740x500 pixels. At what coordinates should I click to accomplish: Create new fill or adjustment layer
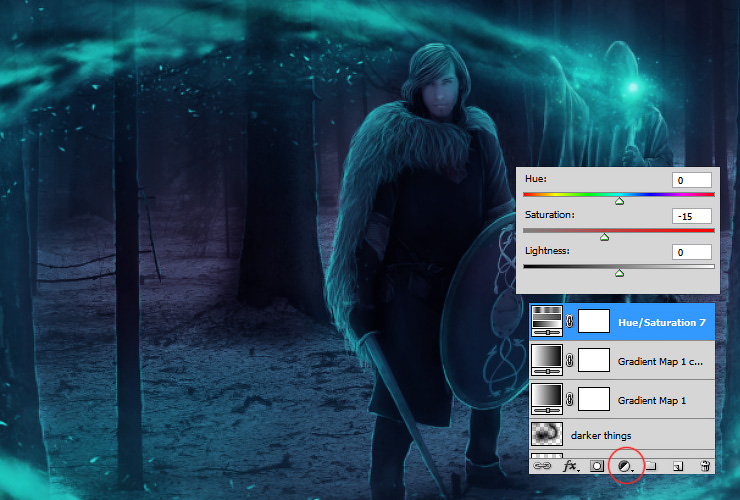[x=625, y=466]
